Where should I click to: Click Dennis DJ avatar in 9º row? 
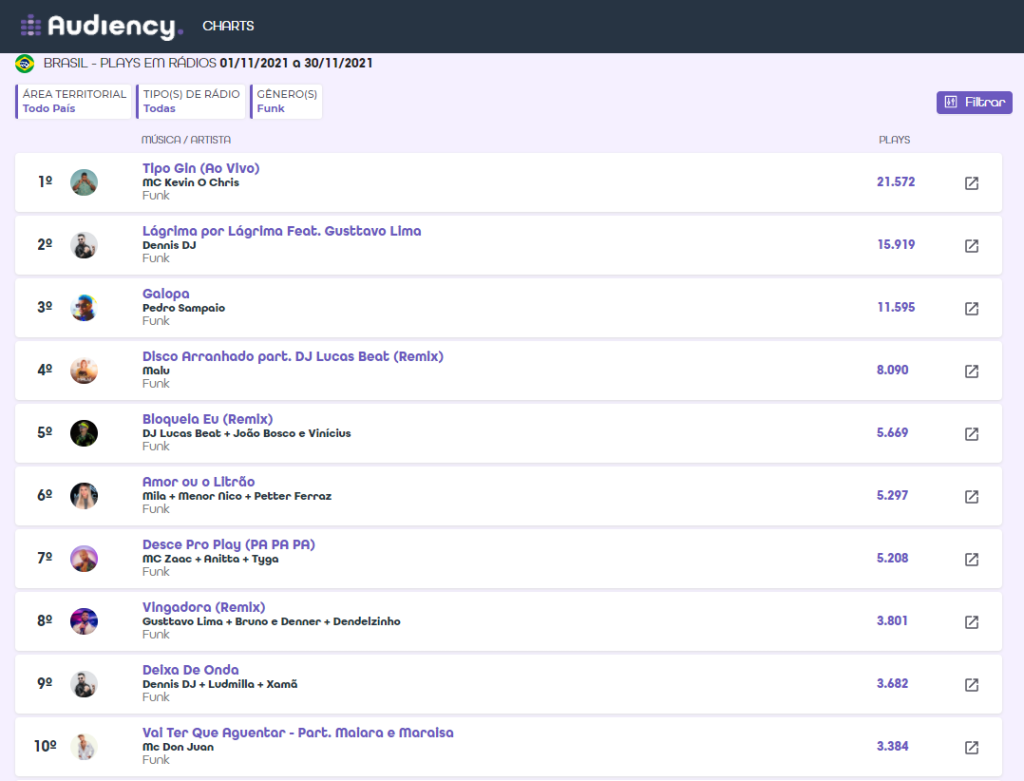[x=84, y=684]
